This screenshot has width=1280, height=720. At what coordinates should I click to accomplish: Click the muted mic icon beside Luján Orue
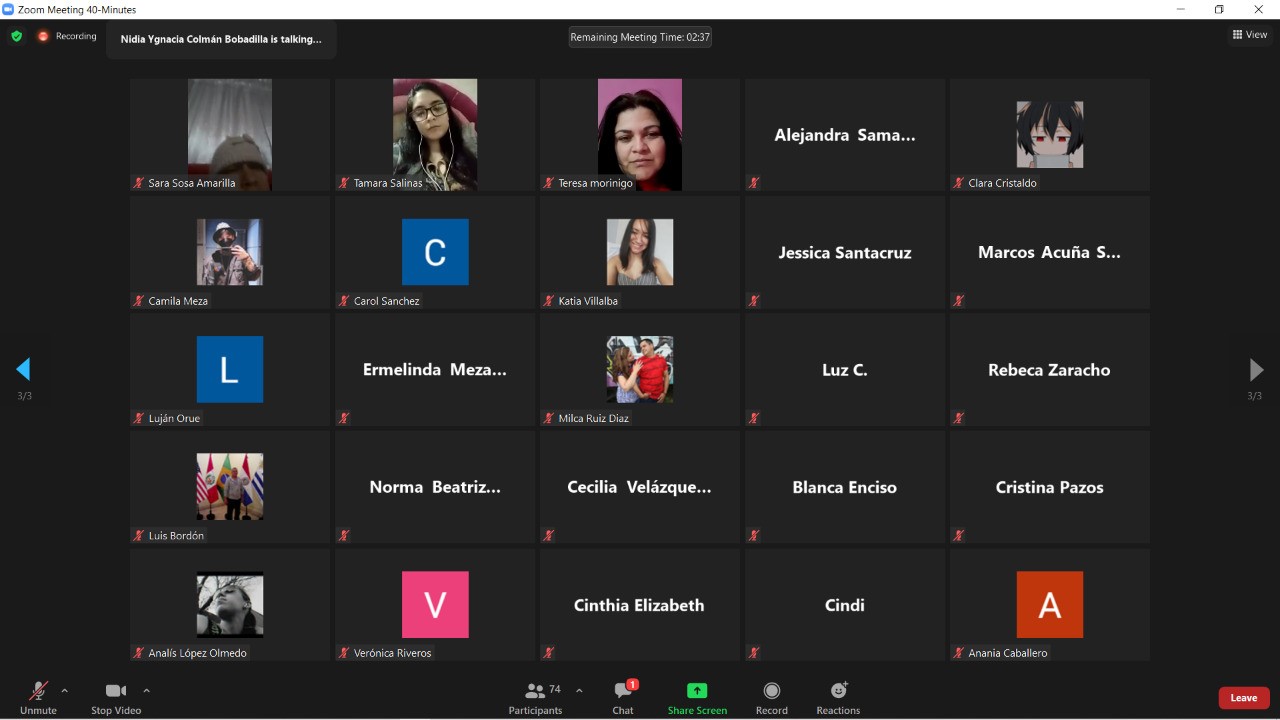(139, 418)
